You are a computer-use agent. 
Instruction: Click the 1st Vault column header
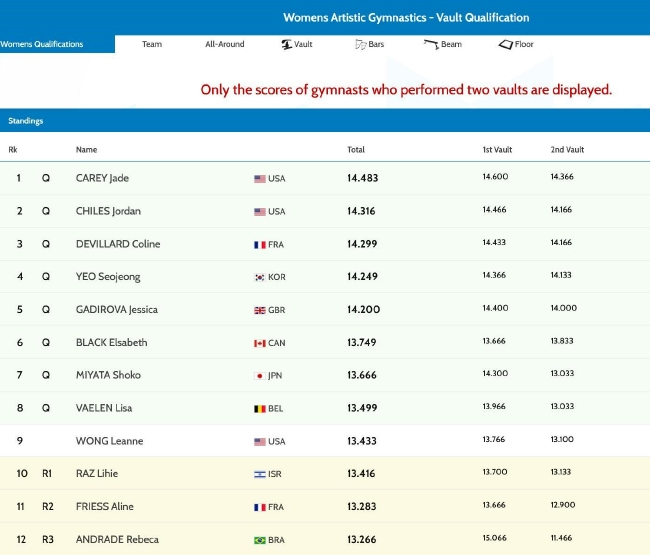pyautogui.click(x=497, y=150)
